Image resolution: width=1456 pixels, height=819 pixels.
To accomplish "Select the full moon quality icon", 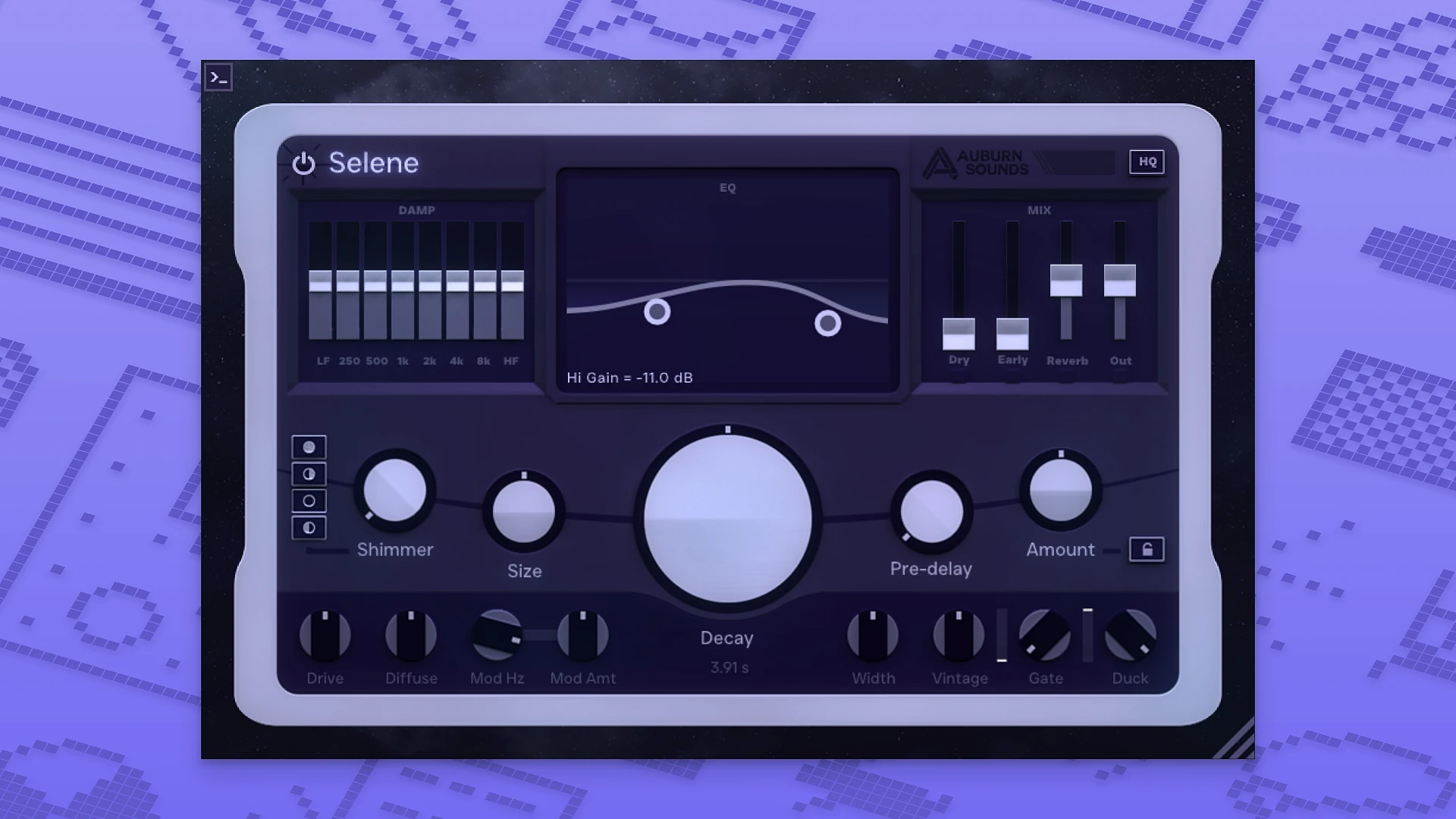I will 308,447.
